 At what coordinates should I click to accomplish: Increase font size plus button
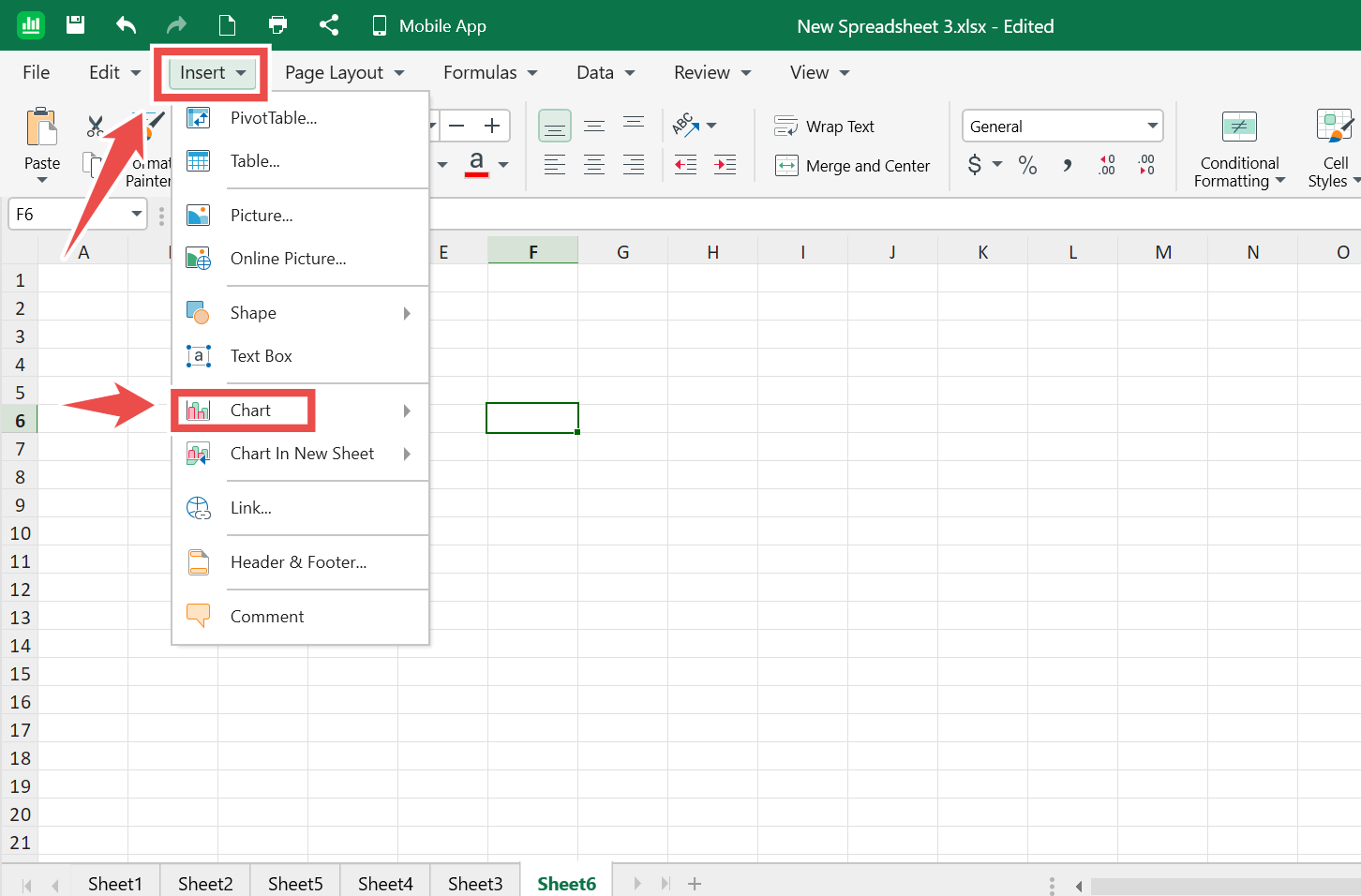pyautogui.click(x=491, y=126)
